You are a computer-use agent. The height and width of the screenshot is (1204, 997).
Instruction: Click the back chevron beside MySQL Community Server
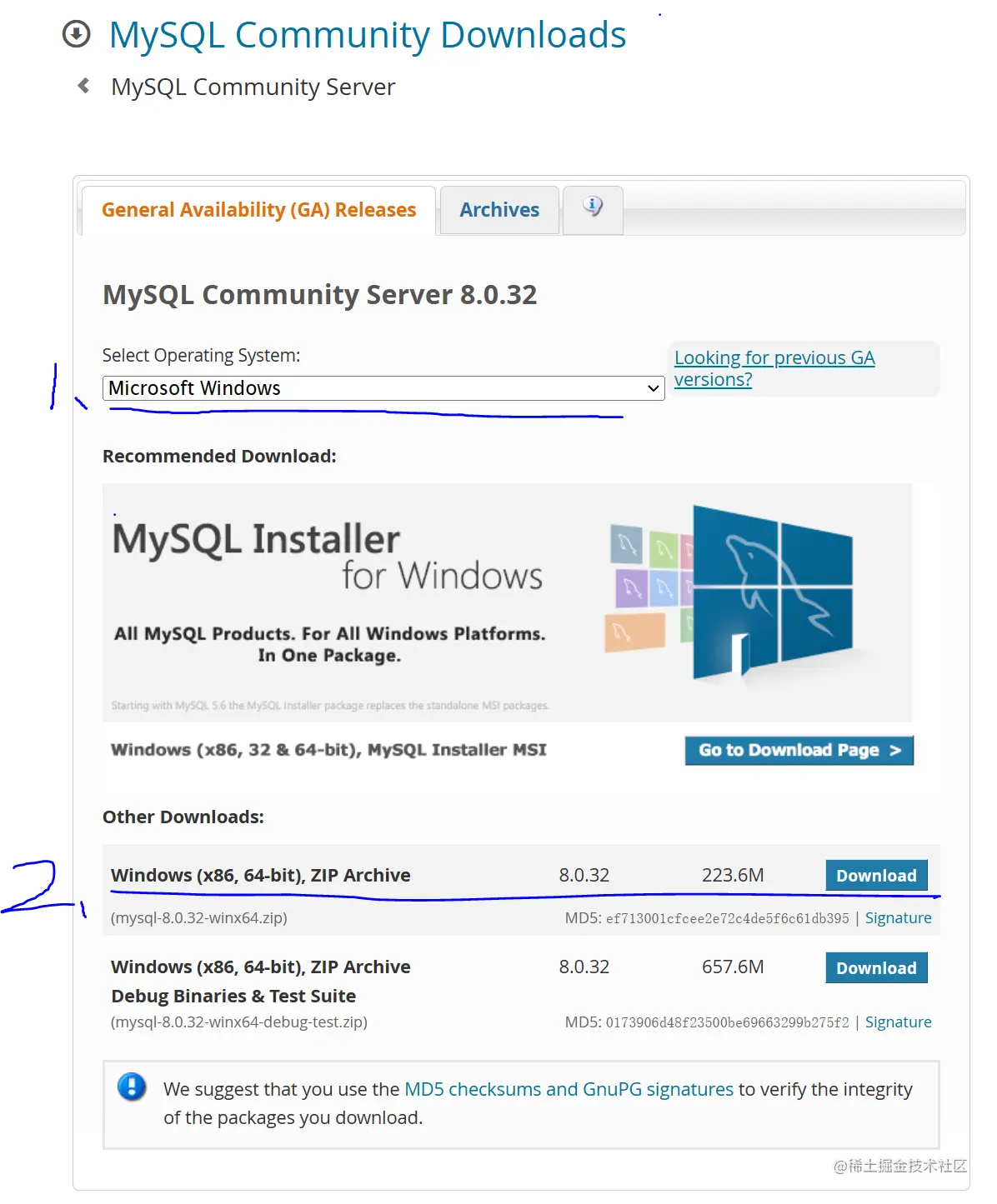click(x=83, y=85)
